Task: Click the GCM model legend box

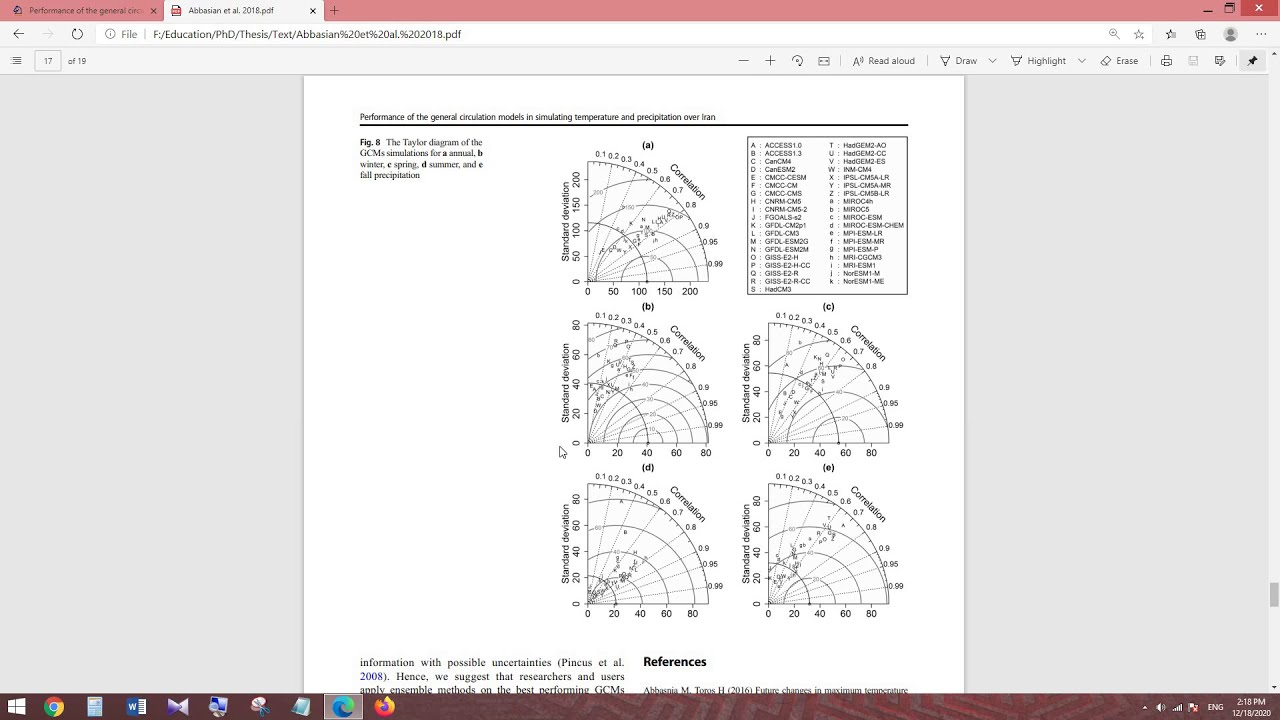Action: (x=827, y=216)
